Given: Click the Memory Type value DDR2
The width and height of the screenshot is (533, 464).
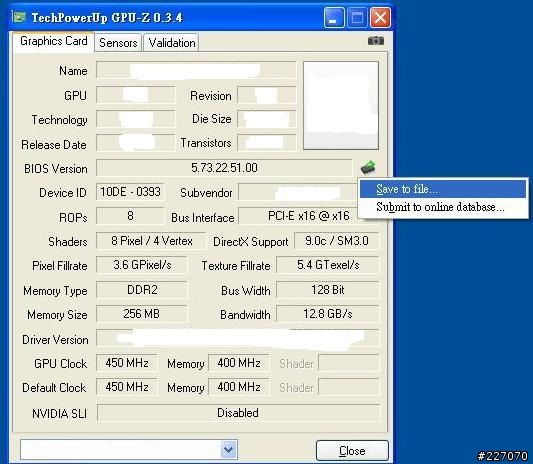Looking at the screenshot, I should point(142,290).
